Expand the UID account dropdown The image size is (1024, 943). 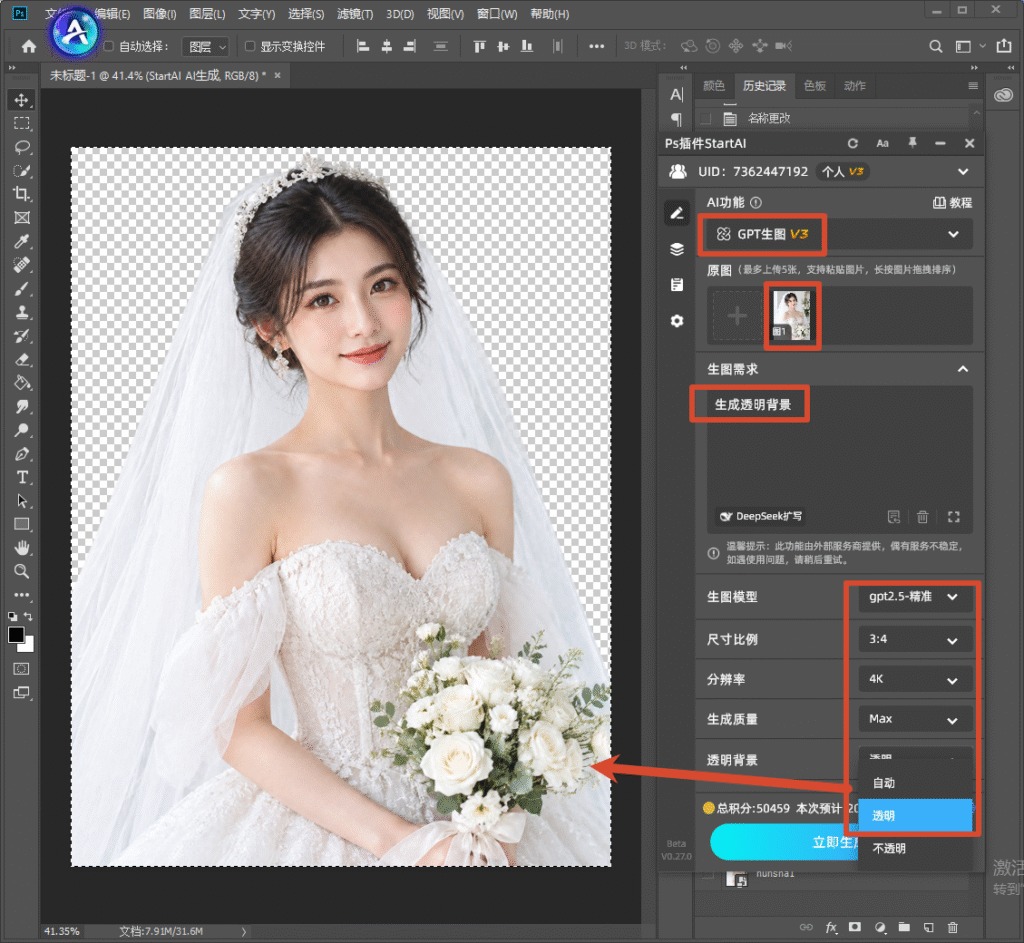coord(963,172)
